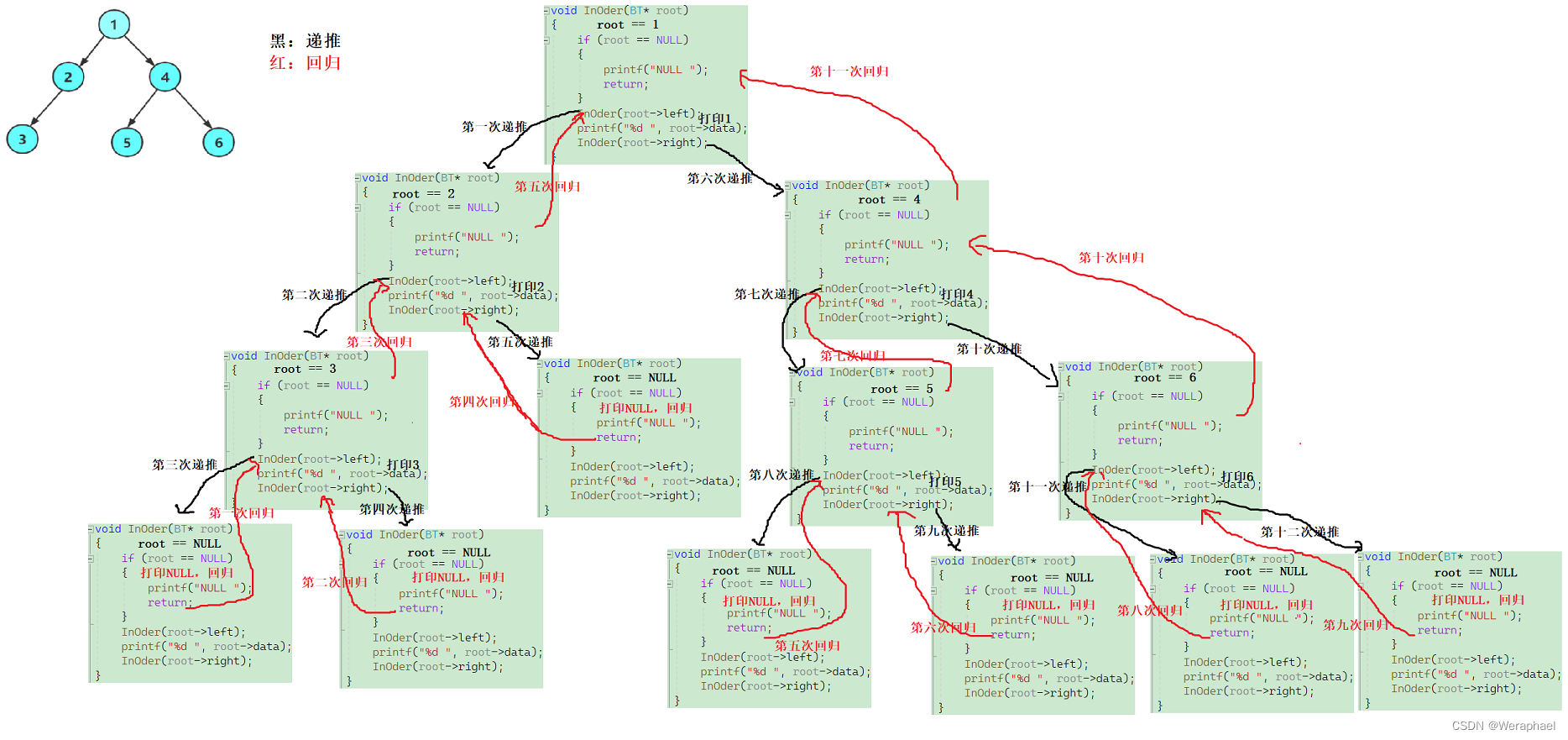Click the text root == 3
The width and height of the screenshot is (1568, 740).
point(305,369)
